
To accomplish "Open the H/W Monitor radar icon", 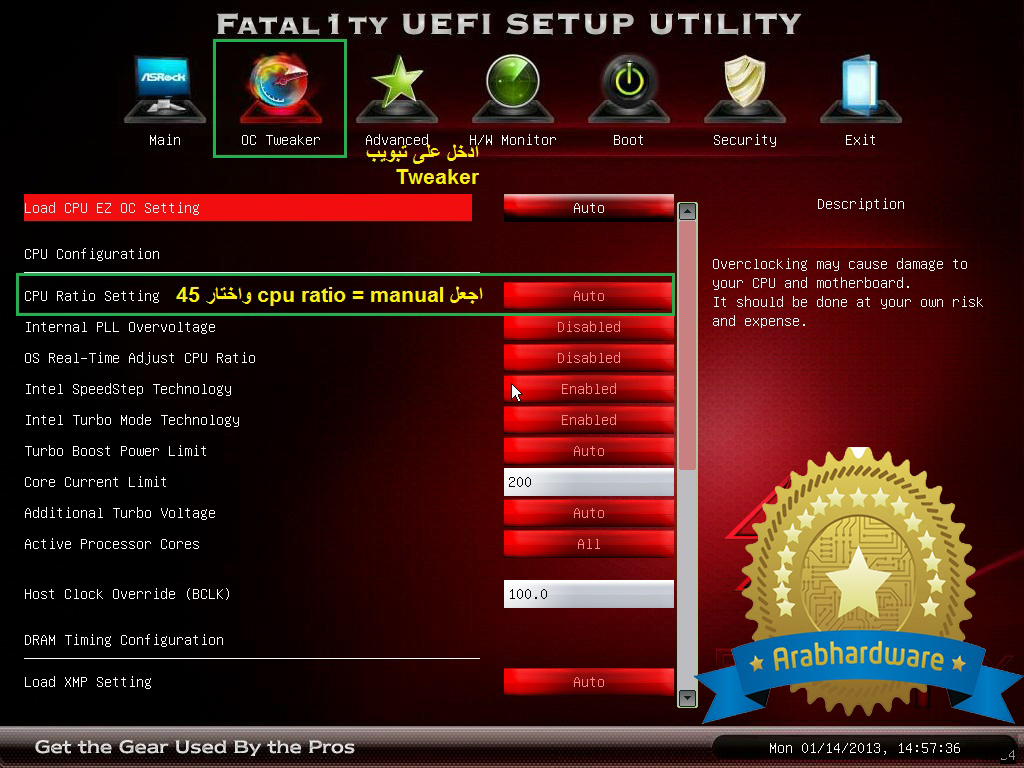I will [x=513, y=89].
